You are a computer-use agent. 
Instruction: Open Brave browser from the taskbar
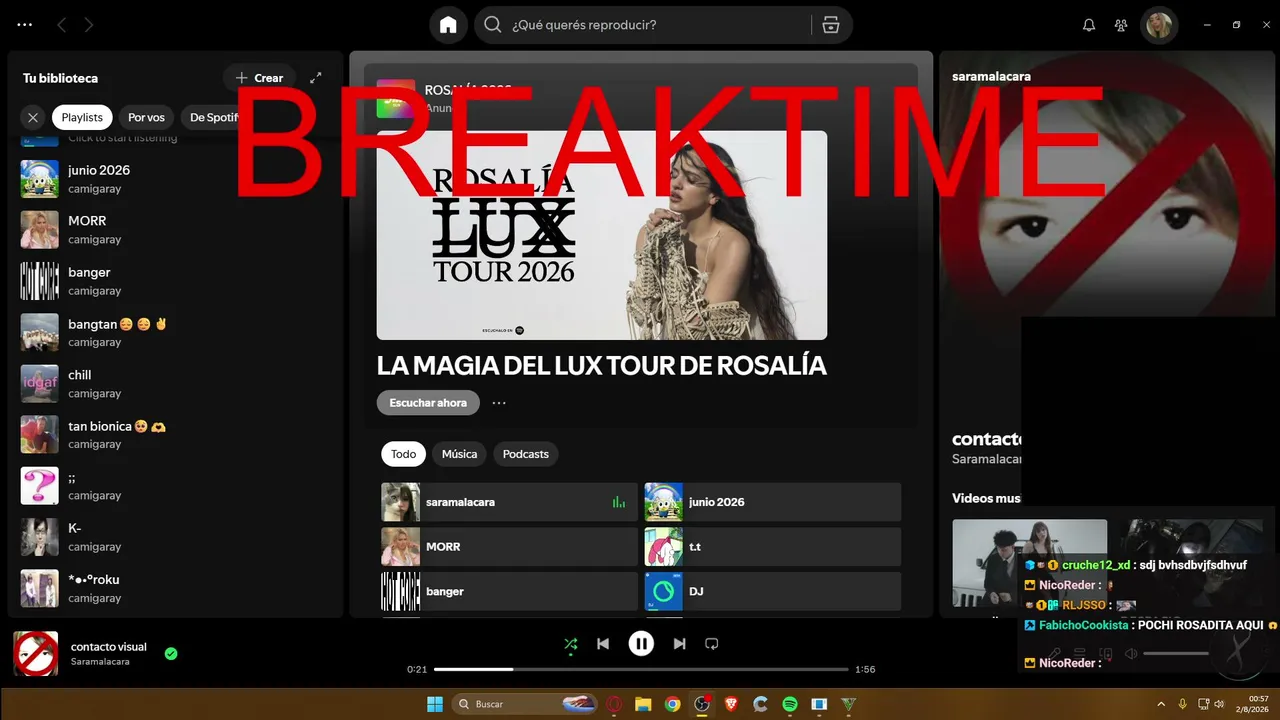pos(731,704)
